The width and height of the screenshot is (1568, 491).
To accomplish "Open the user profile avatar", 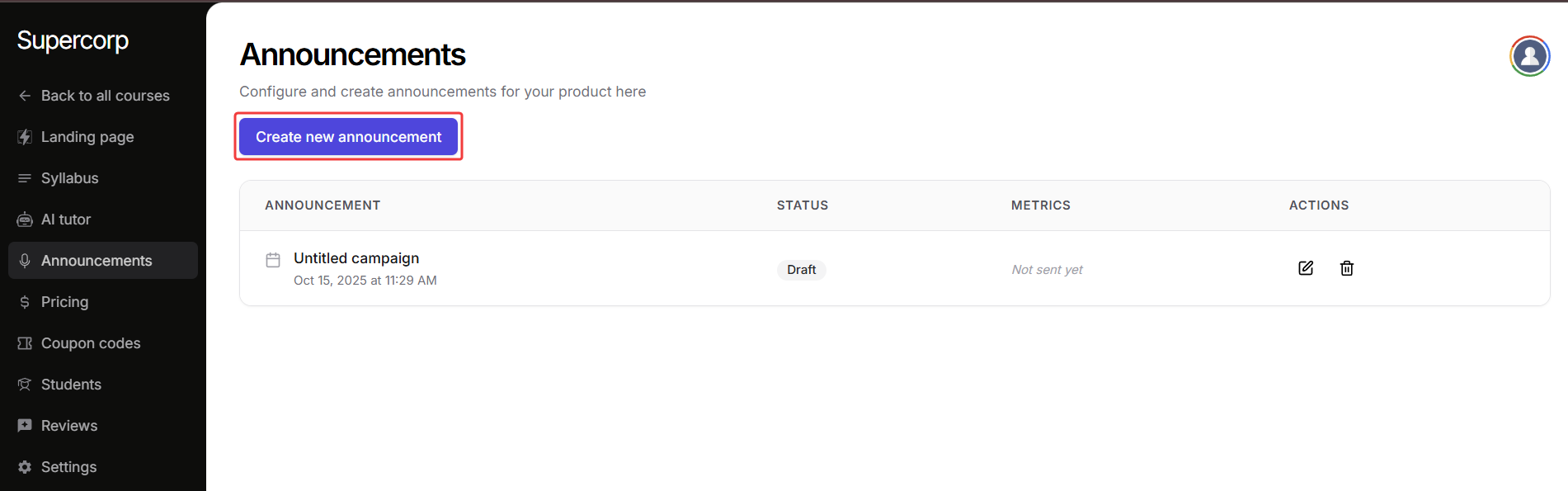I will click(1530, 56).
